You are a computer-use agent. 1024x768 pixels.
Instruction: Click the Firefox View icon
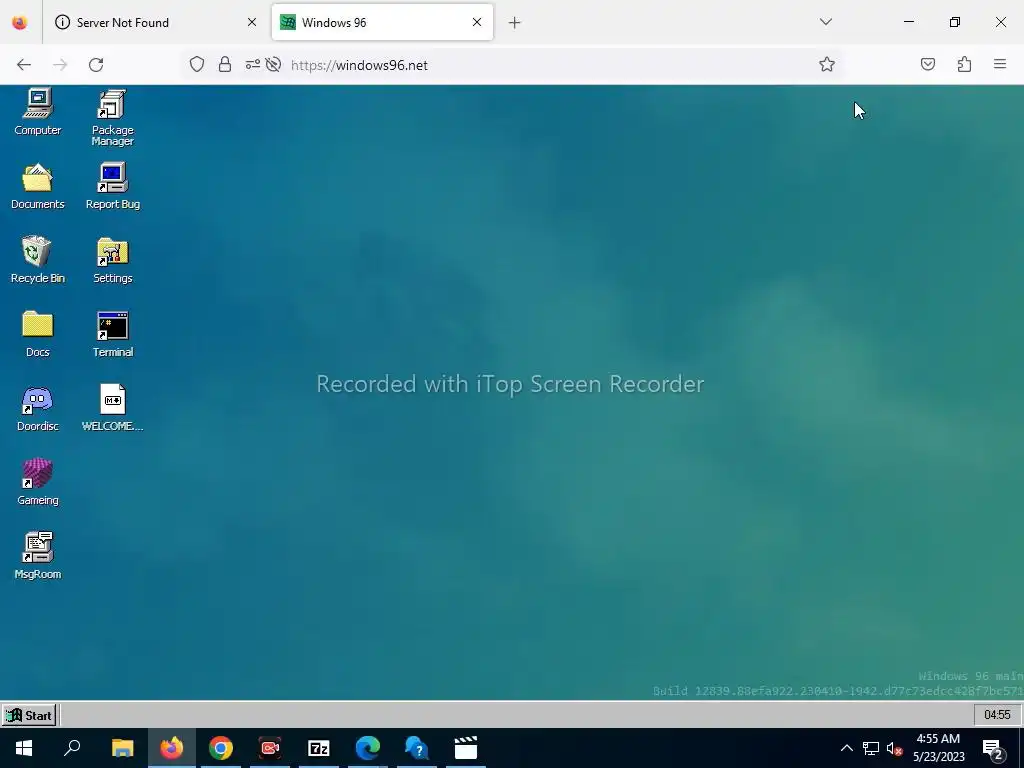[x=20, y=22]
